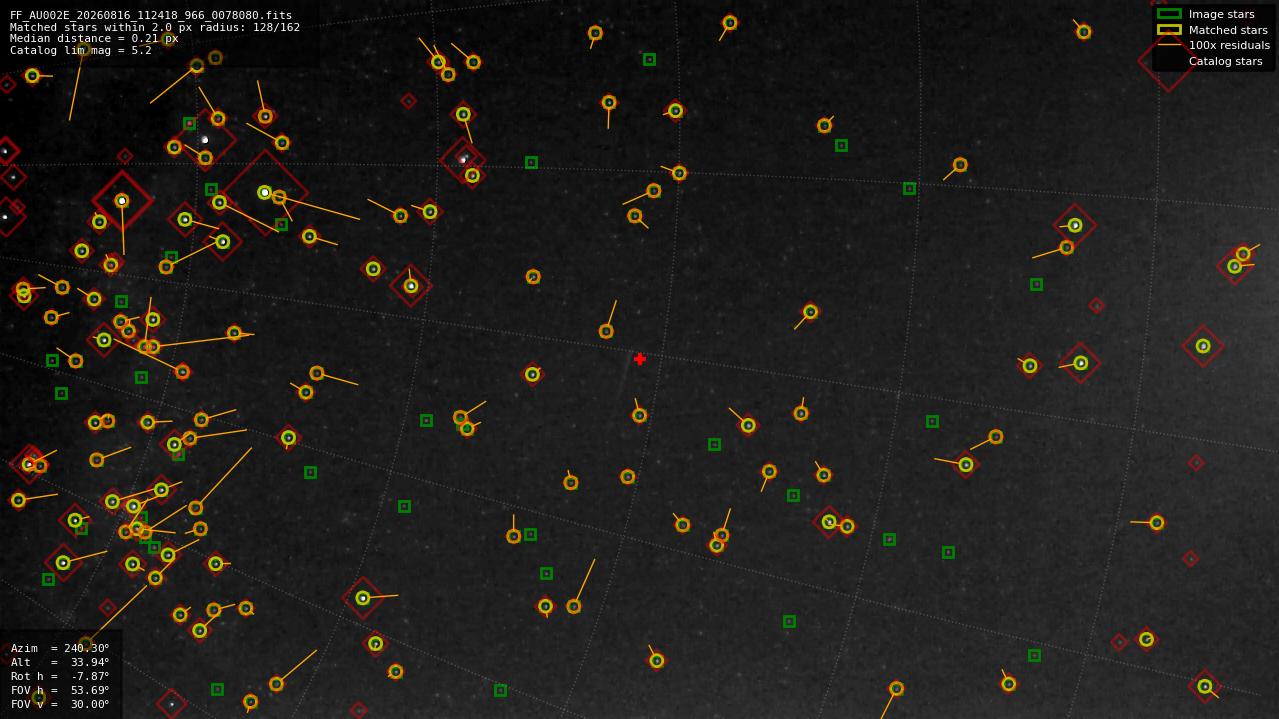Image resolution: width=1279 pixels, height=719 pixels.
Task: Click the orange 100x residuals legend line
Action: [x=1169, y=45]
